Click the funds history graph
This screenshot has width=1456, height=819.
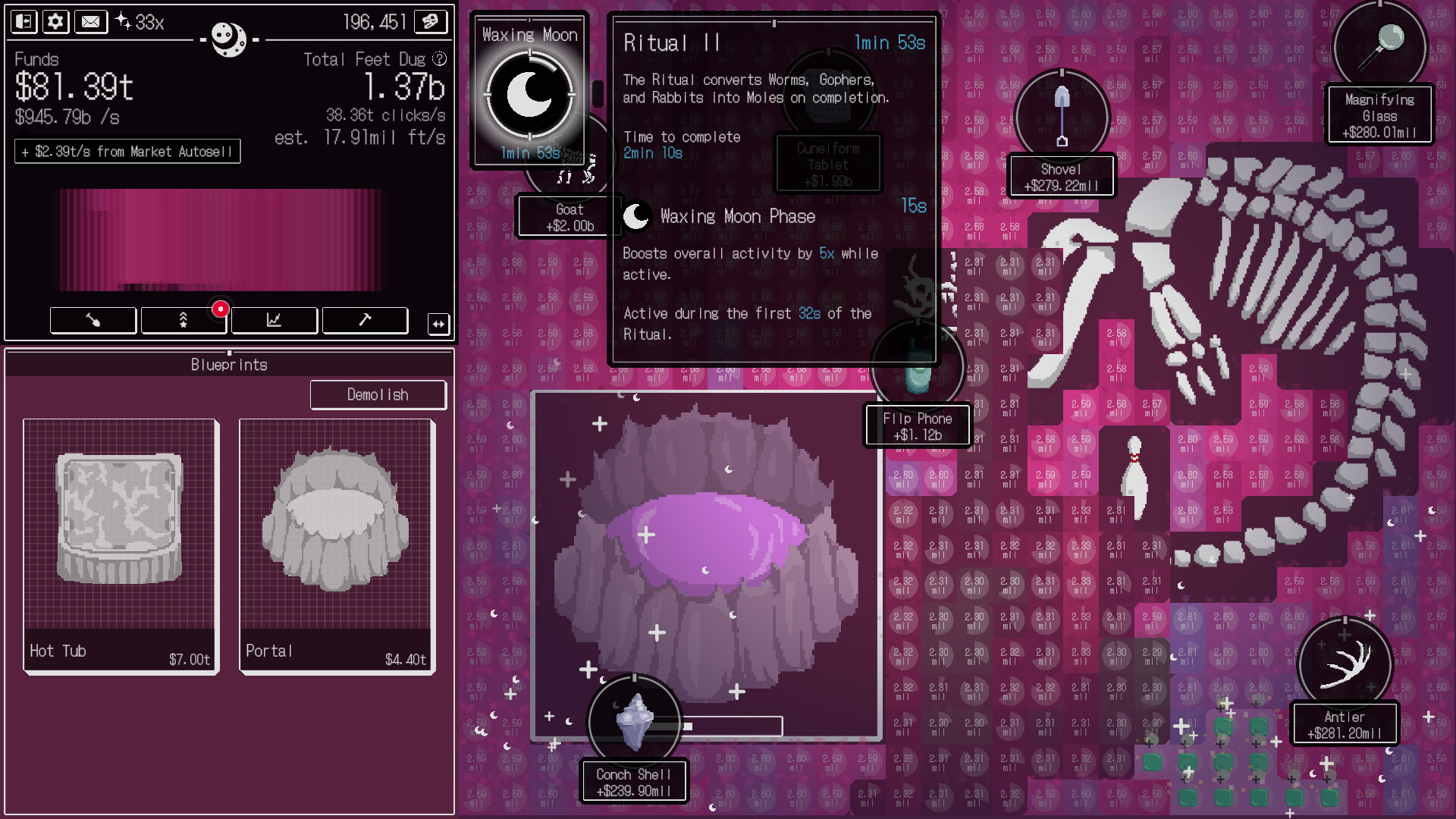(x=220, y=240)
